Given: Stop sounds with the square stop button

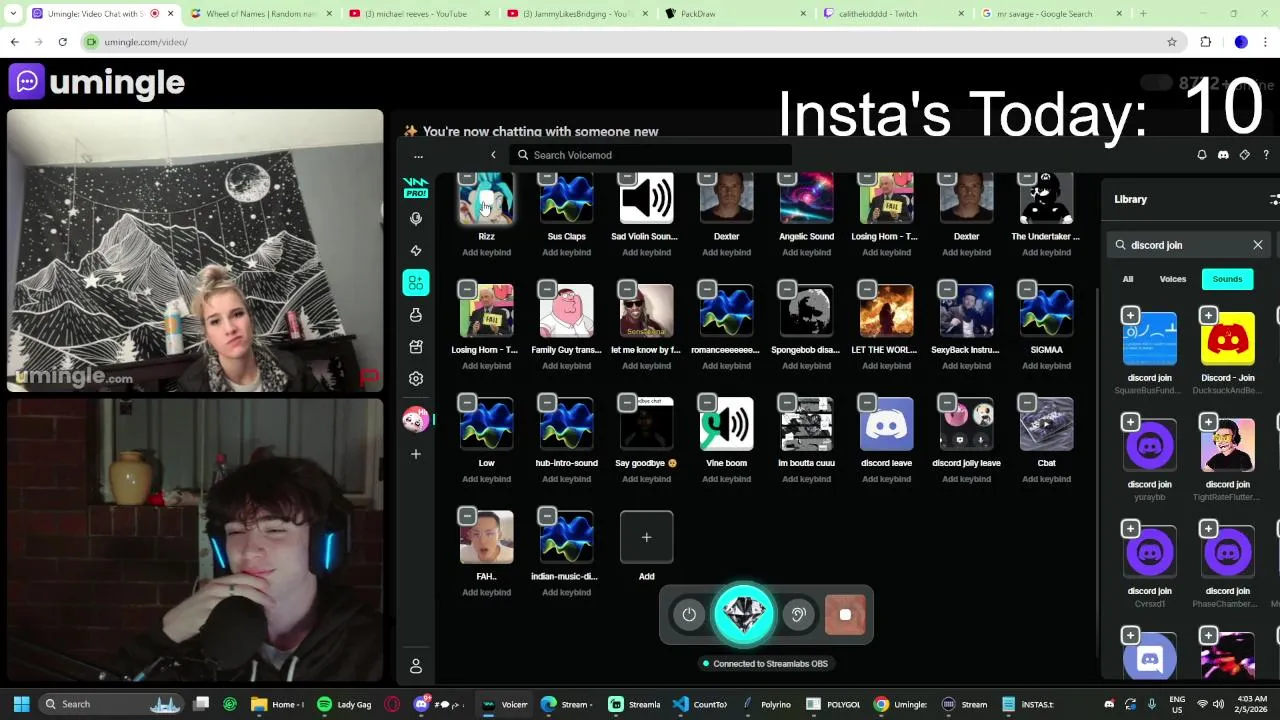Looking at the screenshot, I should pos(845,615).
